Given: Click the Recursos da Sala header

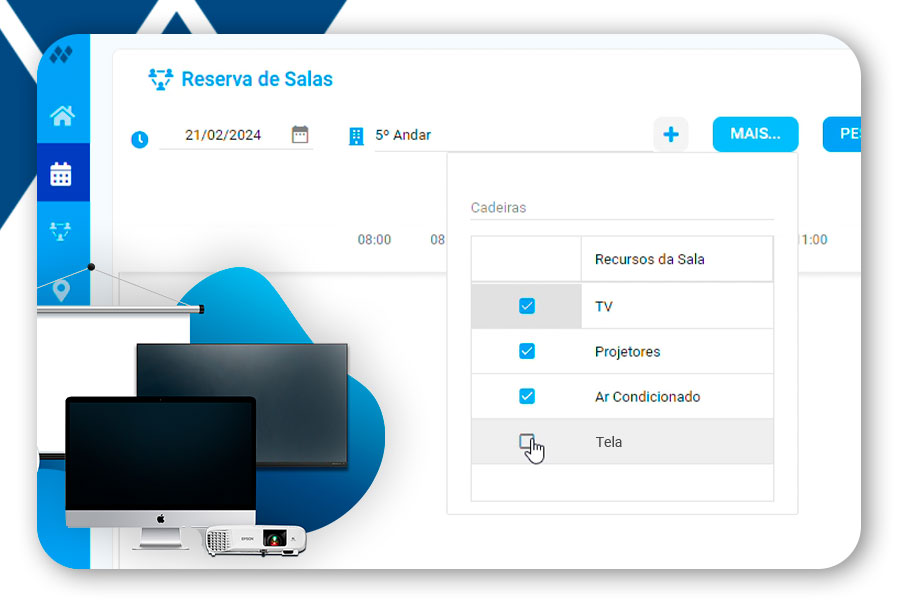Looking at the screenshot, I should click(649, 259).
